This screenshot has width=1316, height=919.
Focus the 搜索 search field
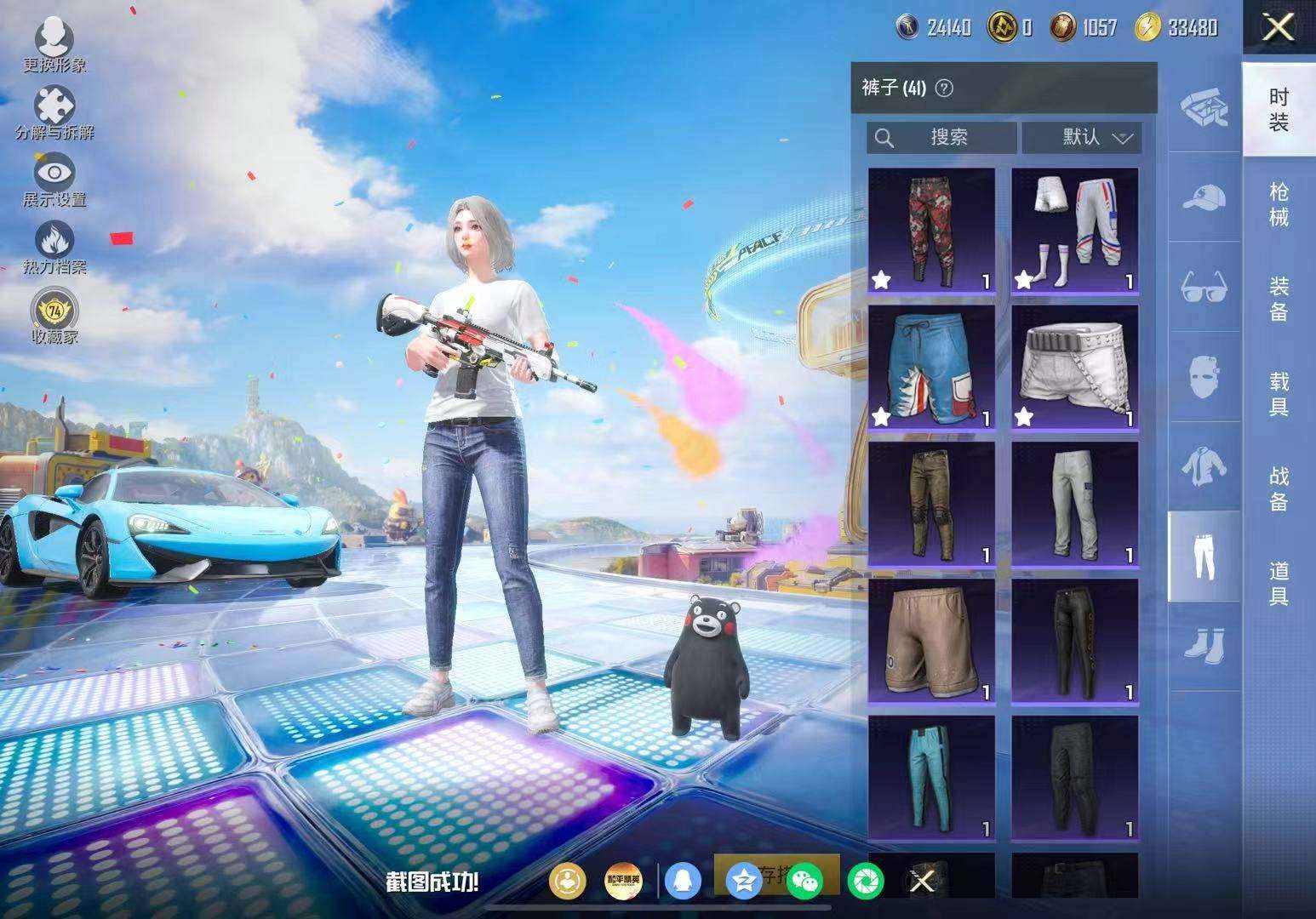tap(941, 137)
